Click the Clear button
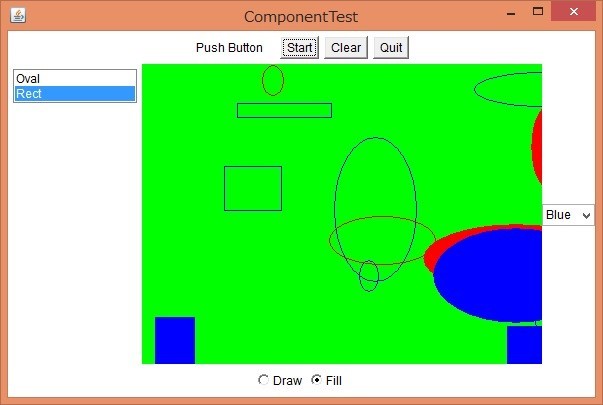 [x=346, y=48]
